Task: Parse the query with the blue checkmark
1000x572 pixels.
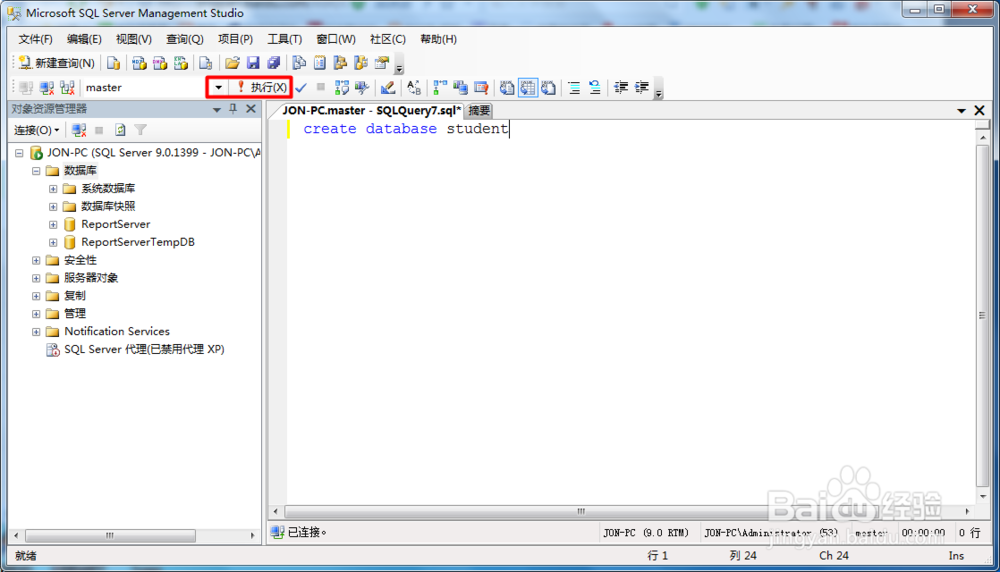Action: tap(301, 87)
